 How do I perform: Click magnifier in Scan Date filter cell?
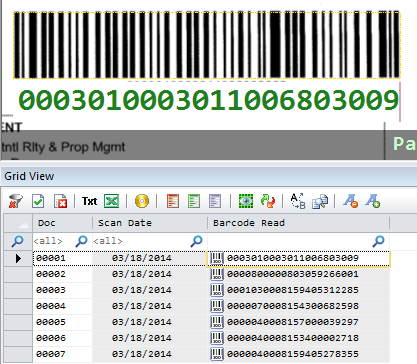pyautogui.click(x=196, y=241)
